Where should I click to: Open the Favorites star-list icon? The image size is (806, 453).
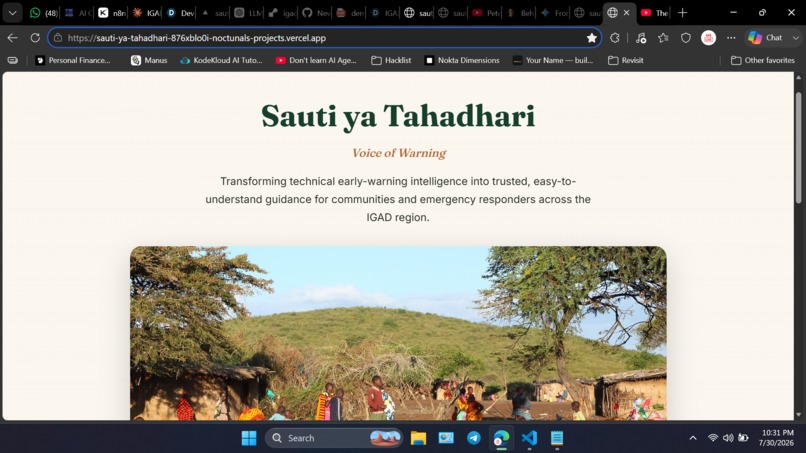point(663,38)
